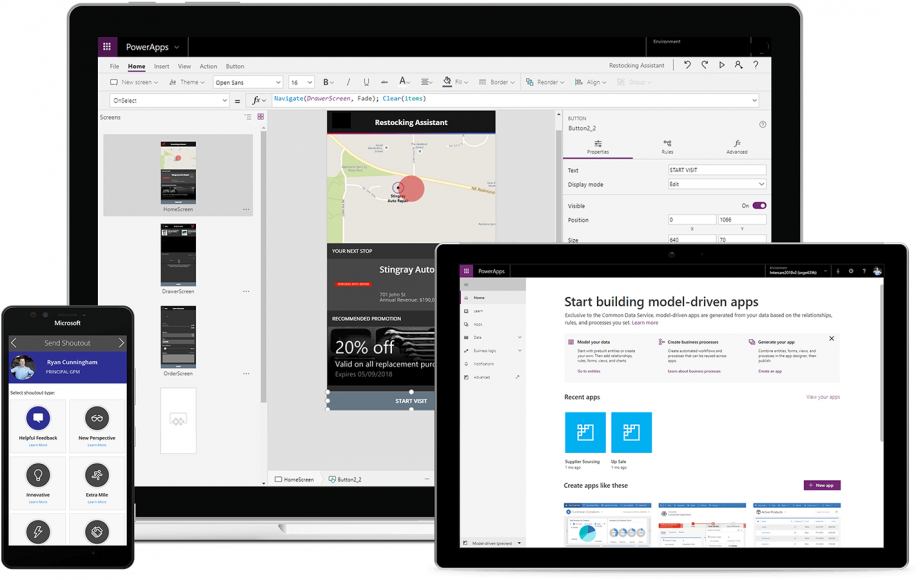Select the DrawerScreen thumbnail
Viewport: 920px width, 580px height.
click(x=178, y=256)
